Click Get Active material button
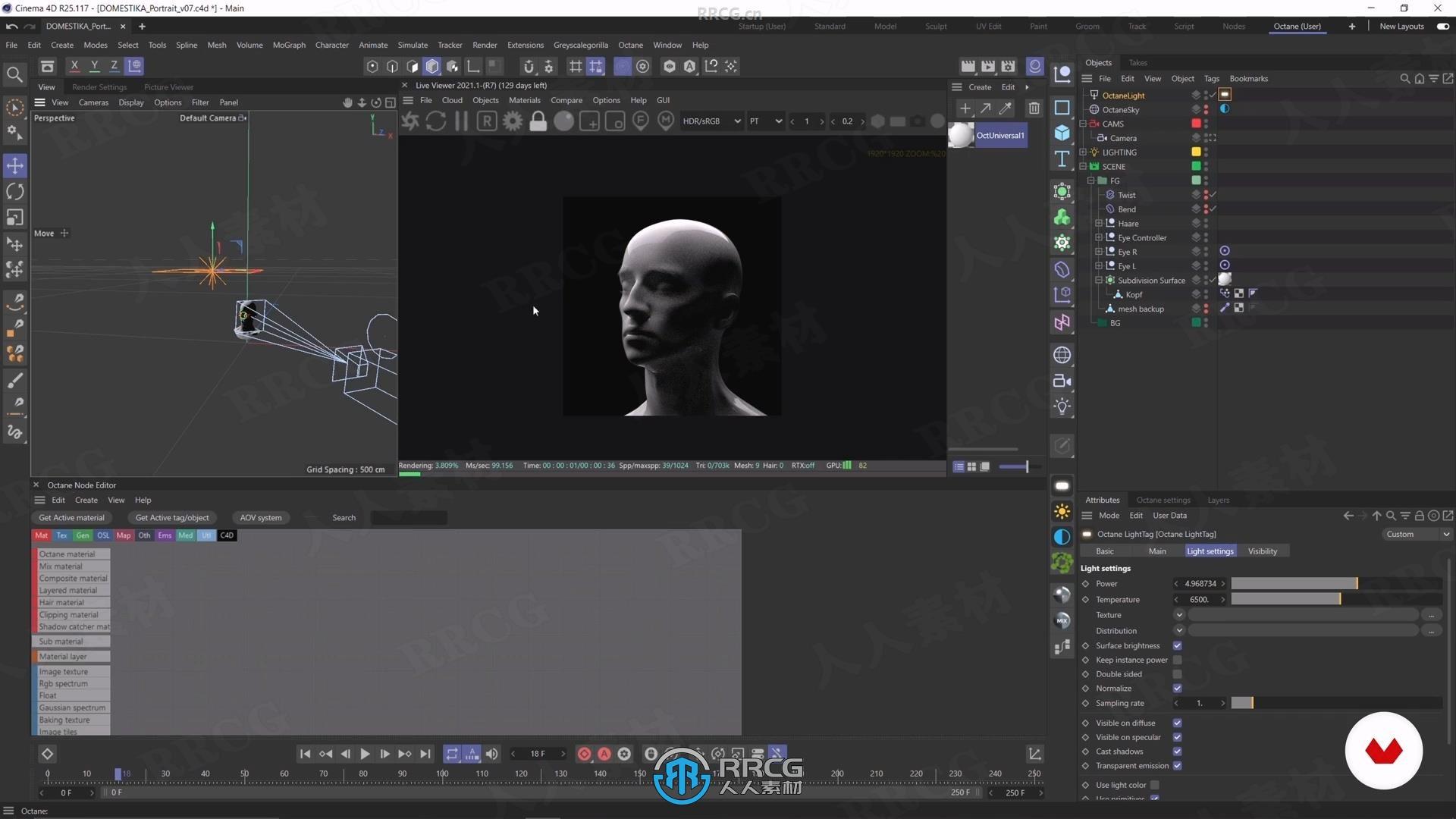Image resolution: width=1456 pixels, height=819 pixels. [72, 518]
